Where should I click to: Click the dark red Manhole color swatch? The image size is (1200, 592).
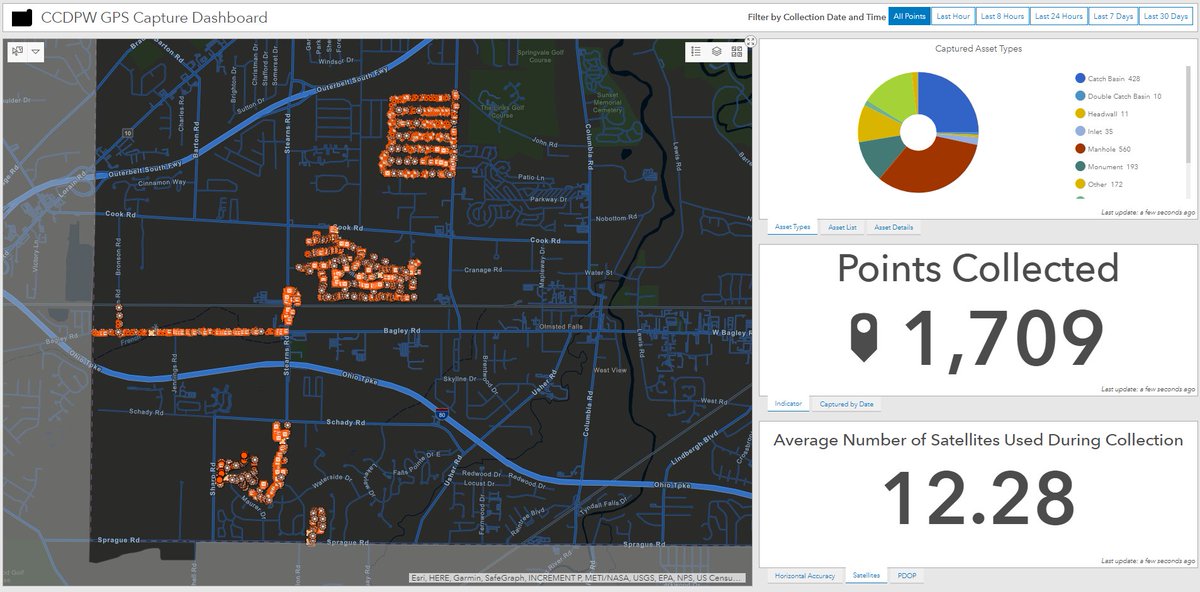tap(1080, 148)
